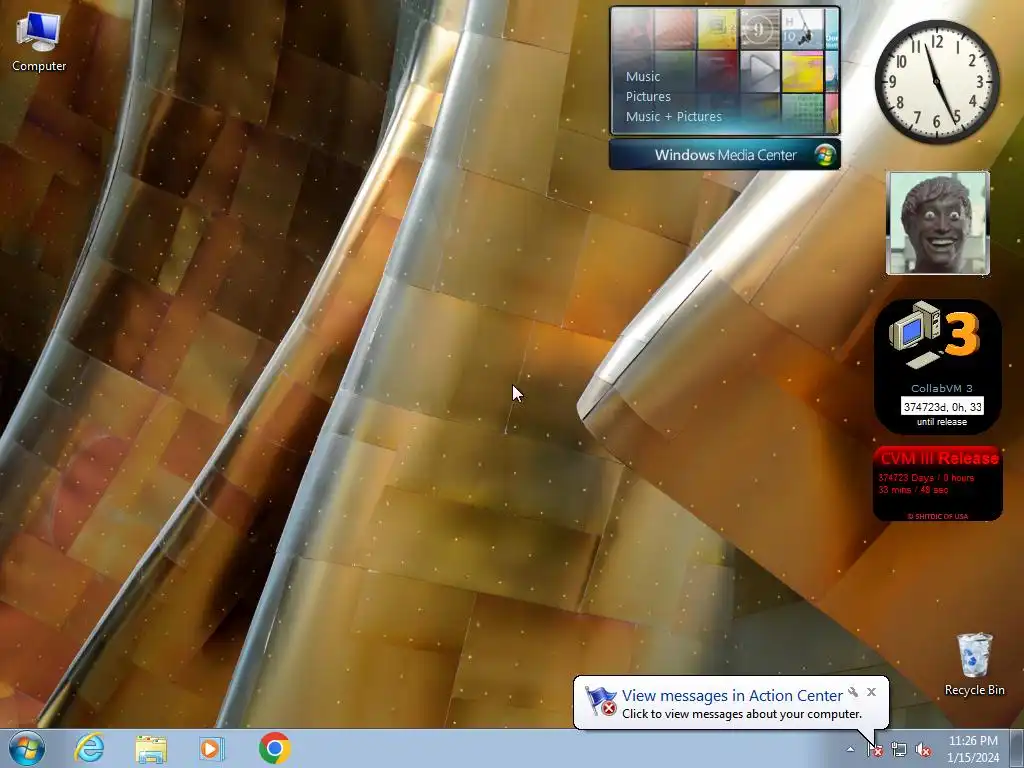Image resolution: width=1024 pixels, height=768 pixels.
Task: Click the Windows Start orb
Action: 27,748
